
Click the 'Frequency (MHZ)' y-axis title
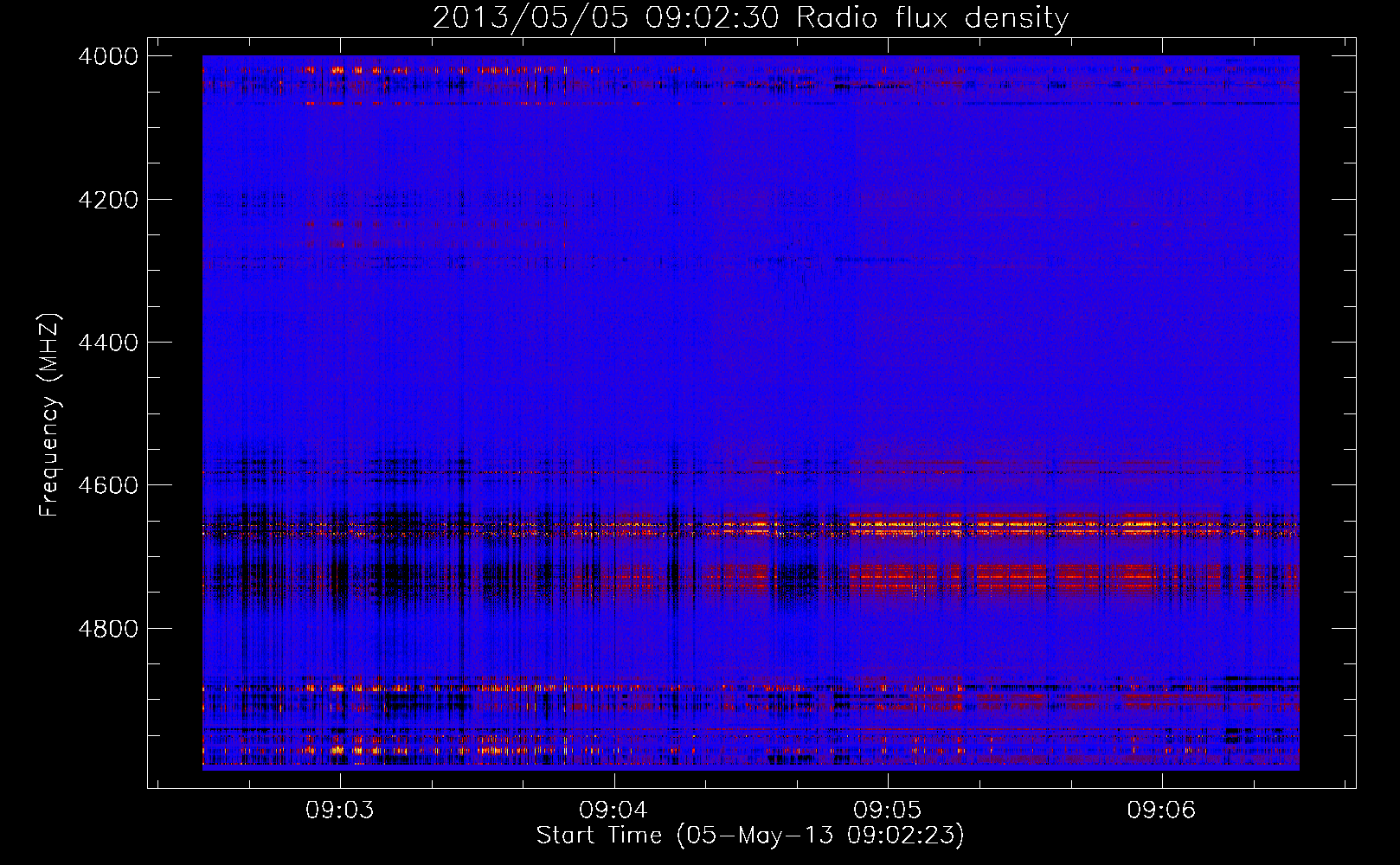[x=50, y=415]
